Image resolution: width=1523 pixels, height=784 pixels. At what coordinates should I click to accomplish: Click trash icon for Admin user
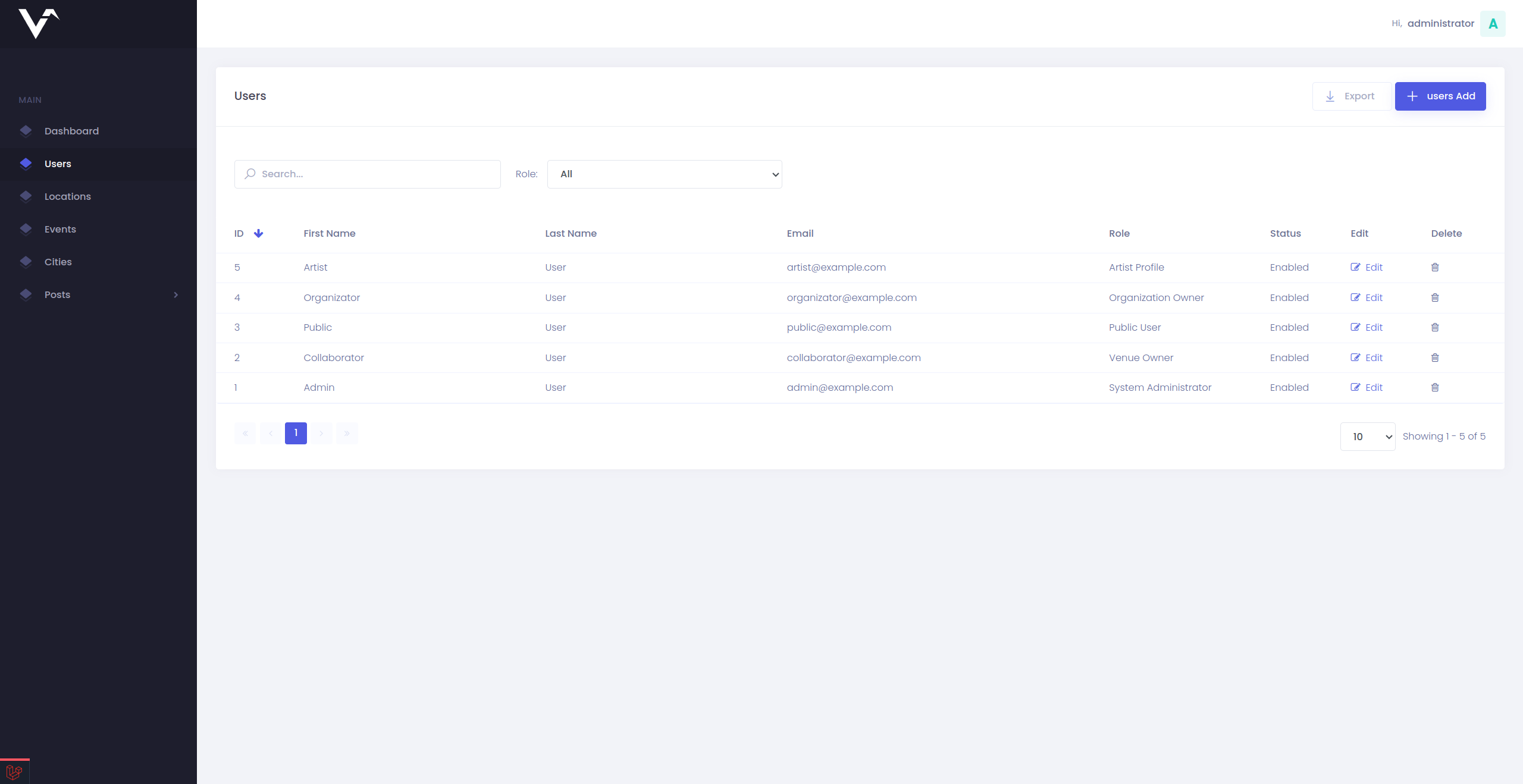tap(1435, 387)
